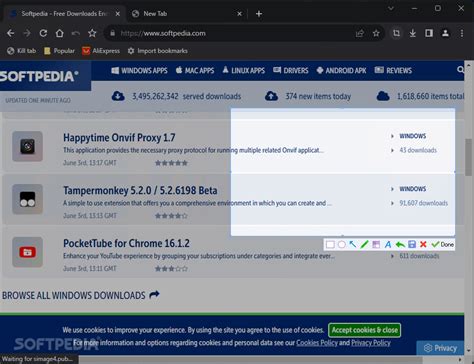Close the Softpedia tab
Image resolution: width=474 pixels, height=364 pixels.
[118, 14]
